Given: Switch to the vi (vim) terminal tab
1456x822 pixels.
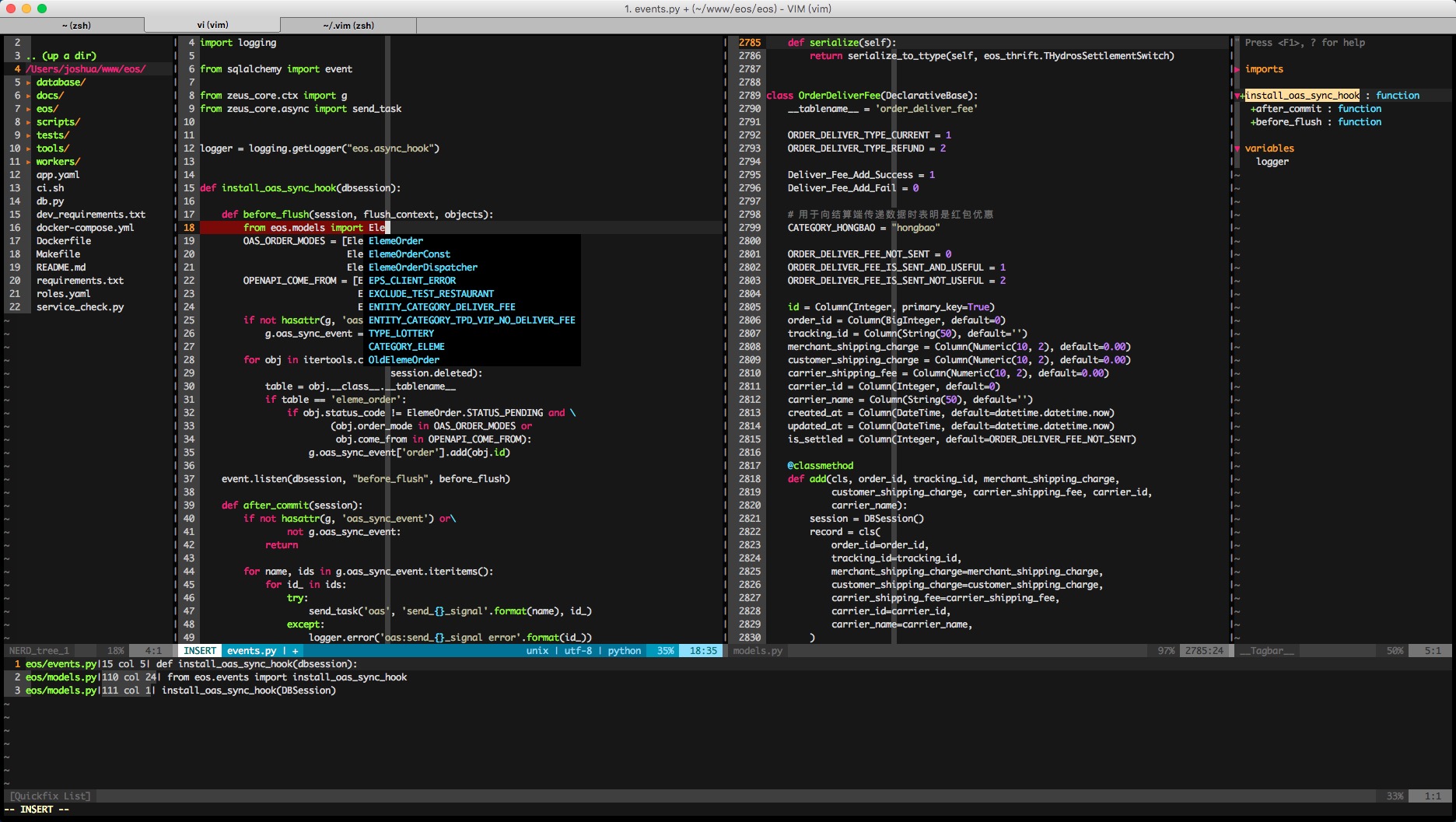Looking at the screenshot, I should click(x=212, y=25).
